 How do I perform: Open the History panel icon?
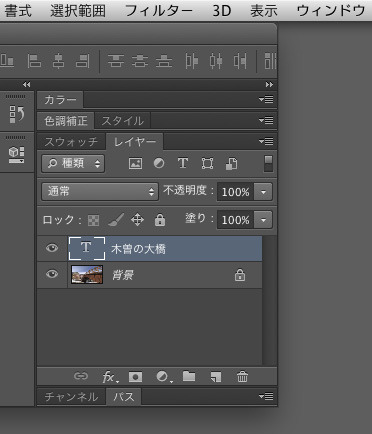pyautogui.click(x=17, y=114)
